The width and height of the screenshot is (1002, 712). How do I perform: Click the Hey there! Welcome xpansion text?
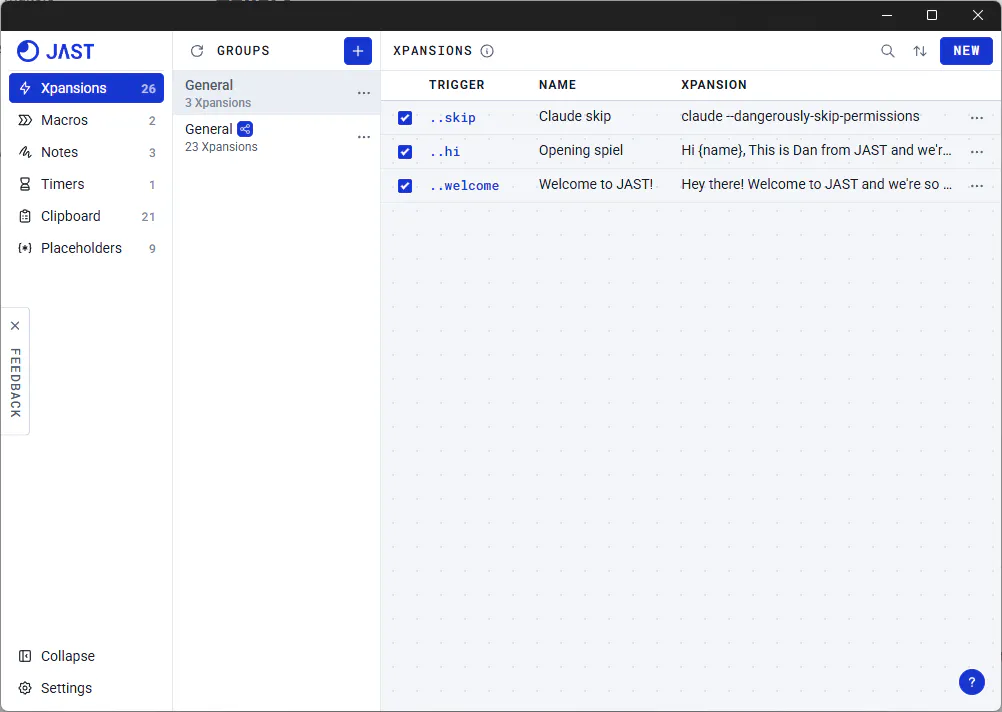point(816,184)
